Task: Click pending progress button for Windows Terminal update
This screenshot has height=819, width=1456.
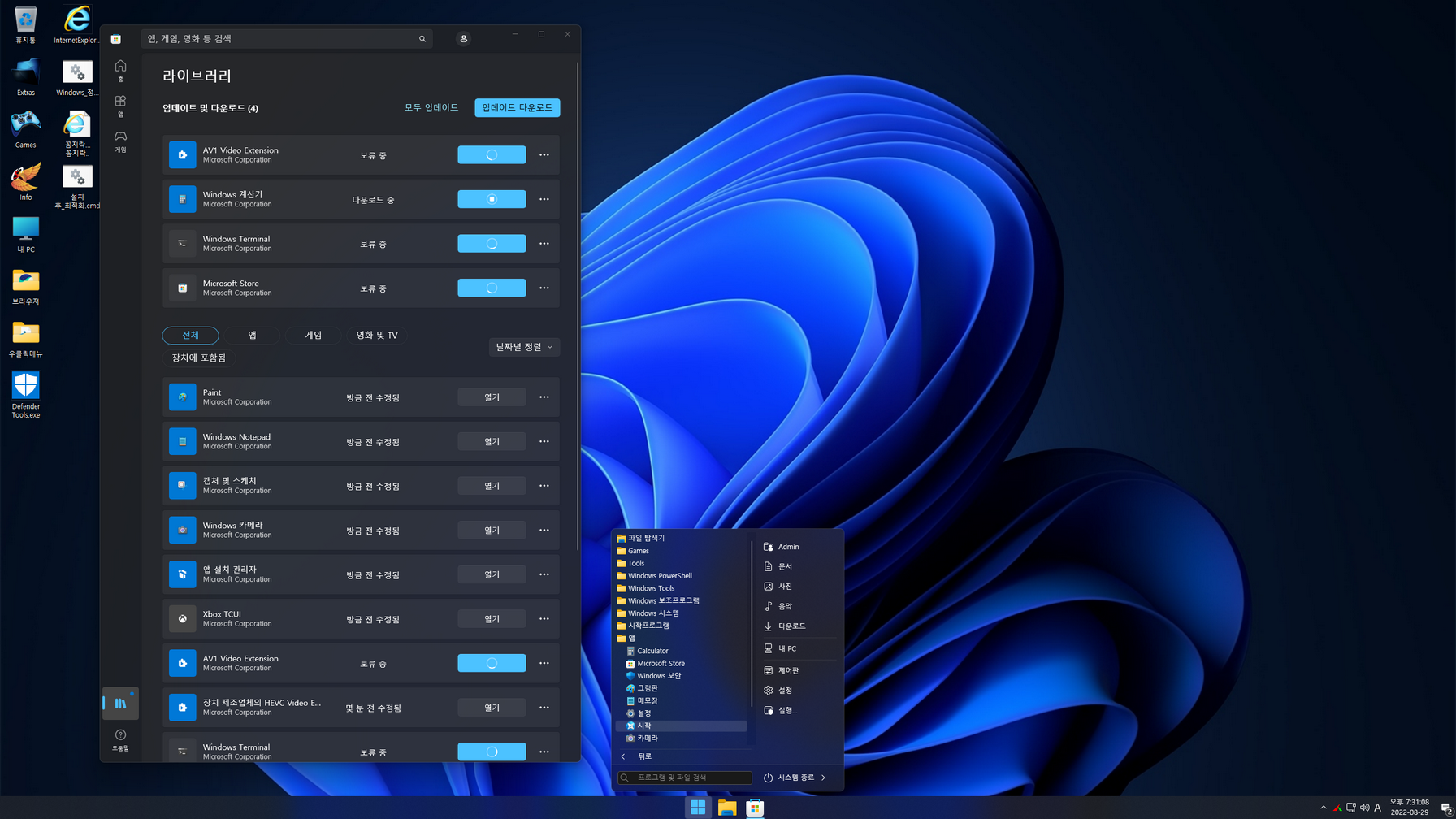Action: [492, 244]
